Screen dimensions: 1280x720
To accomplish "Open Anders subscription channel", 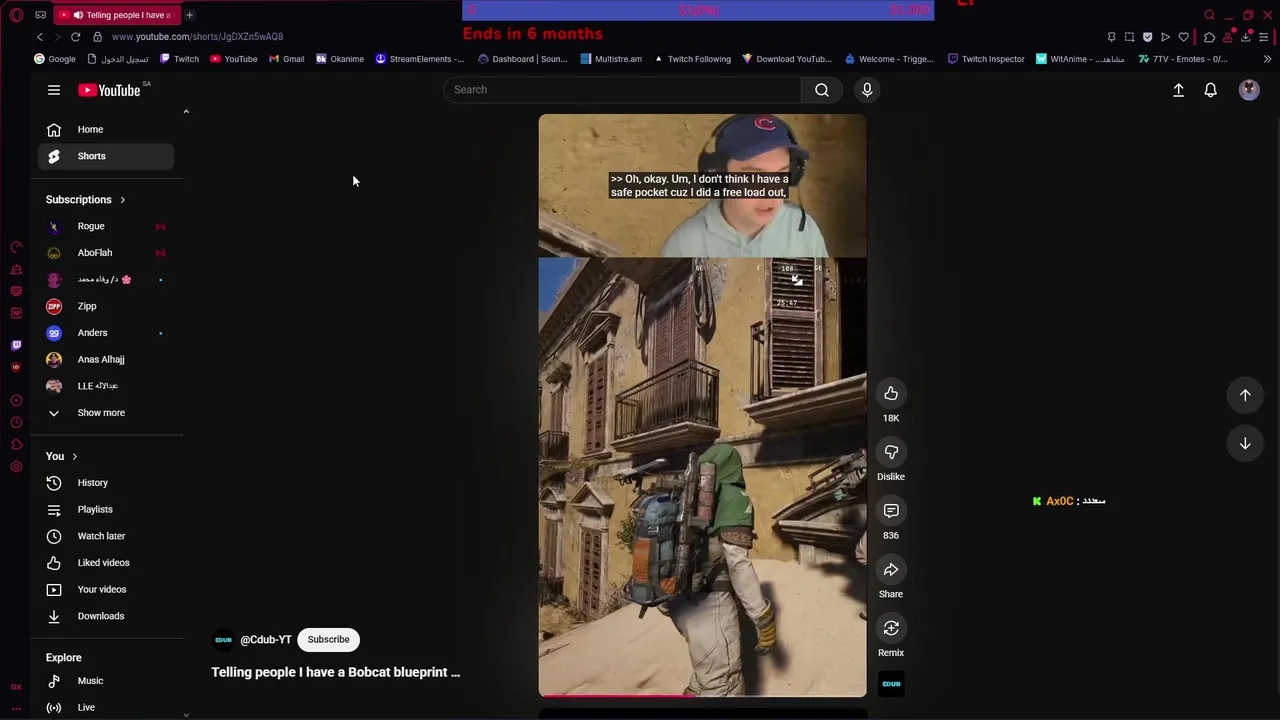I will point(106,333).
